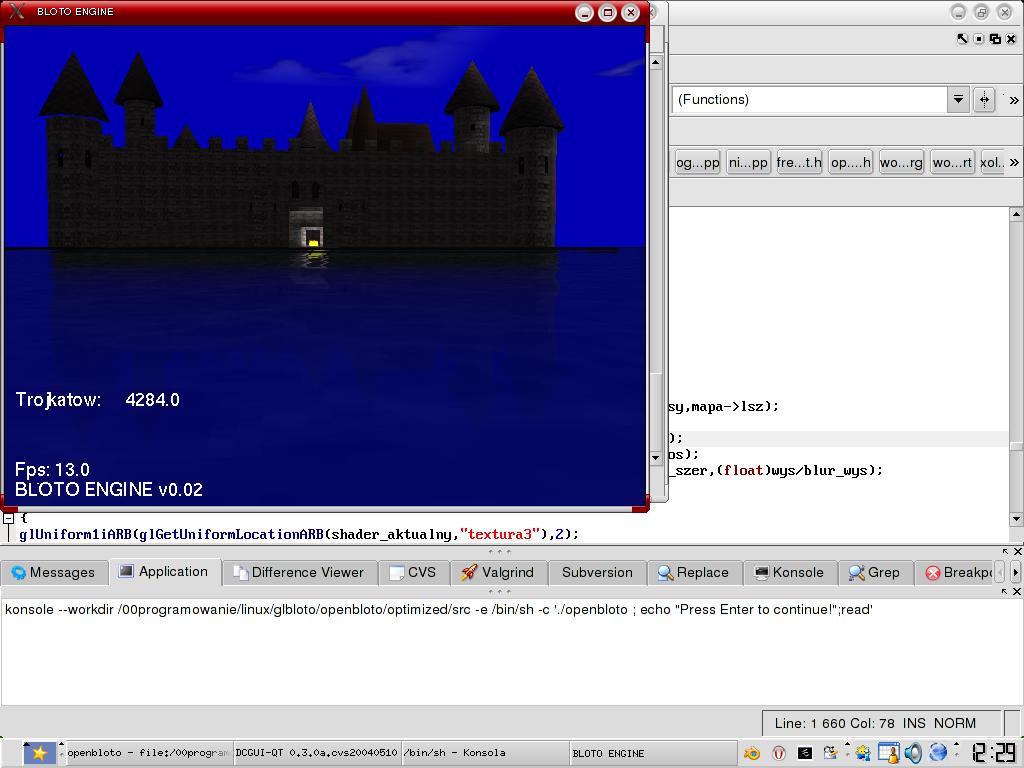This screenshot has height=768, width=1024.
Task: Click the orange tray icon after the BLOTO ENGINE taskbar entry
Action: (x=752, y=754)
